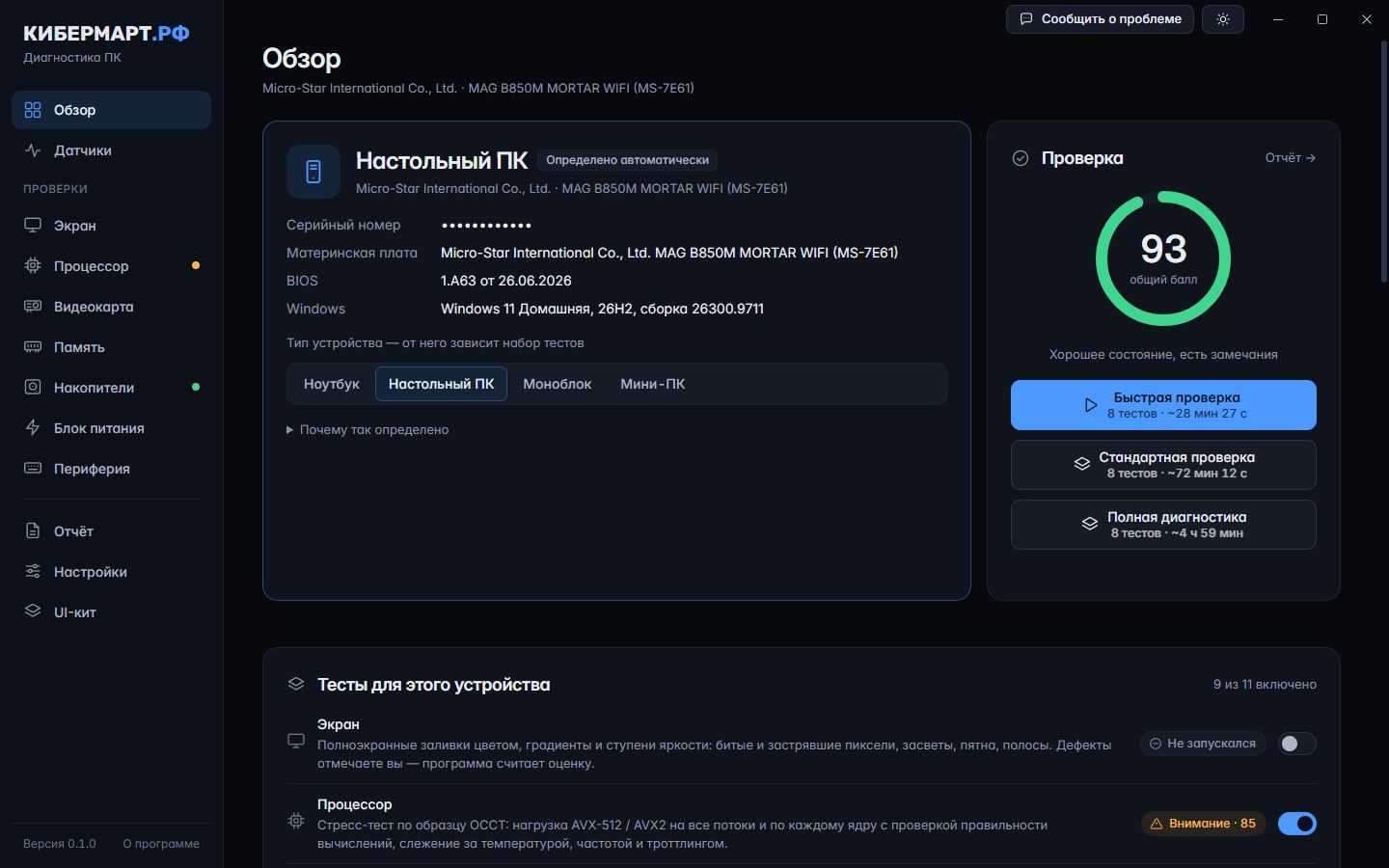This screenshot has width=1389, height=868.
Task: Enable the Экран test toggle
Action: coord(1296,744)
